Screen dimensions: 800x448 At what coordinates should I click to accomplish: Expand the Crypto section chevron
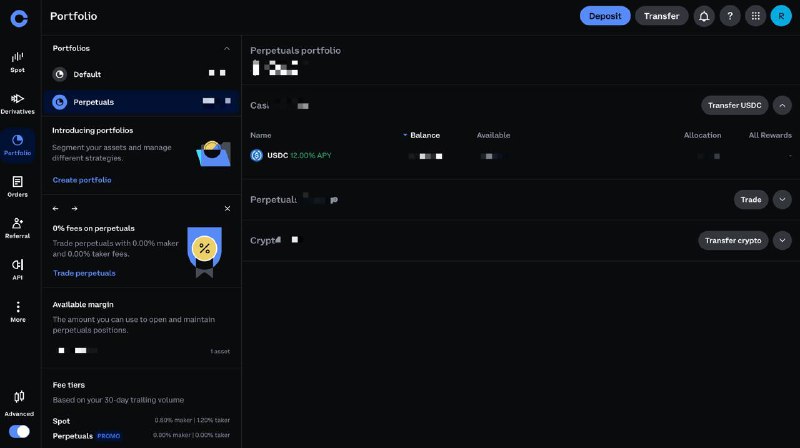(x=782, y=240)
